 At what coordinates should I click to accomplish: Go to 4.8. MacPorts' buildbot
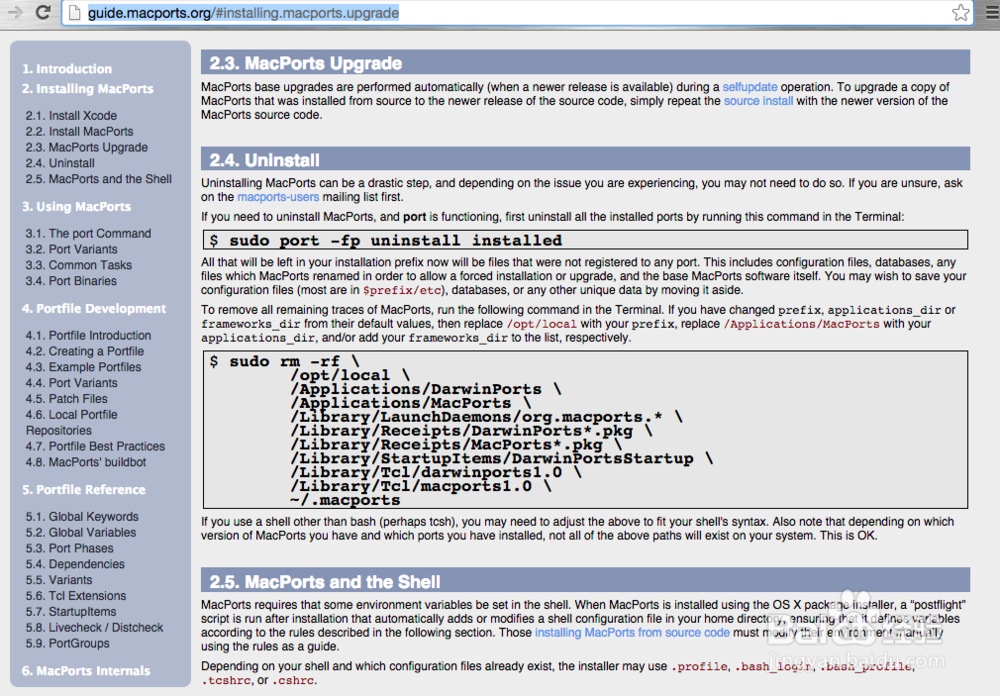pyautogui.click(x=86, y=463)
